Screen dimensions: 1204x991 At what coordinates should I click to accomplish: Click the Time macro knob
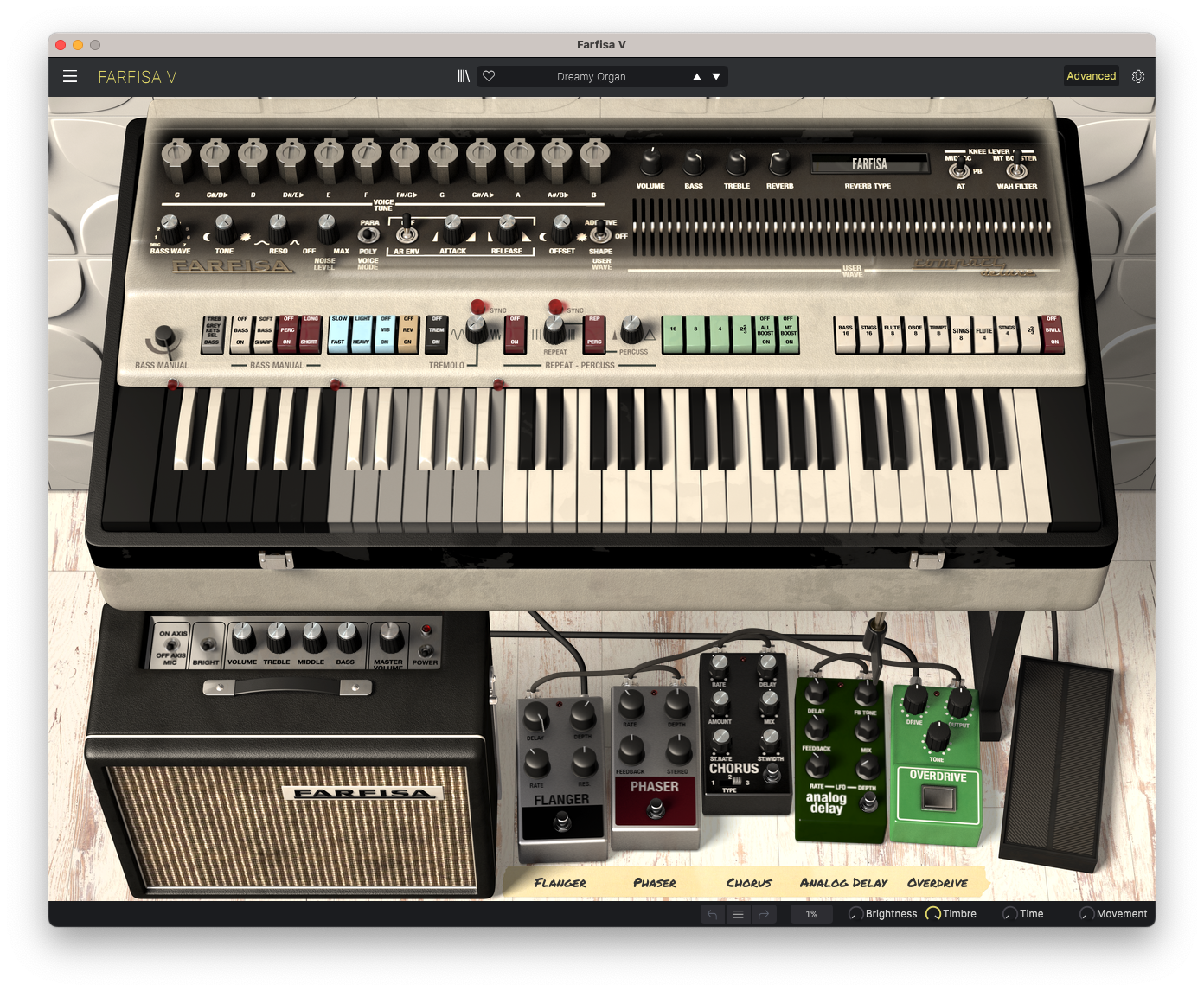coord(1009,914)
